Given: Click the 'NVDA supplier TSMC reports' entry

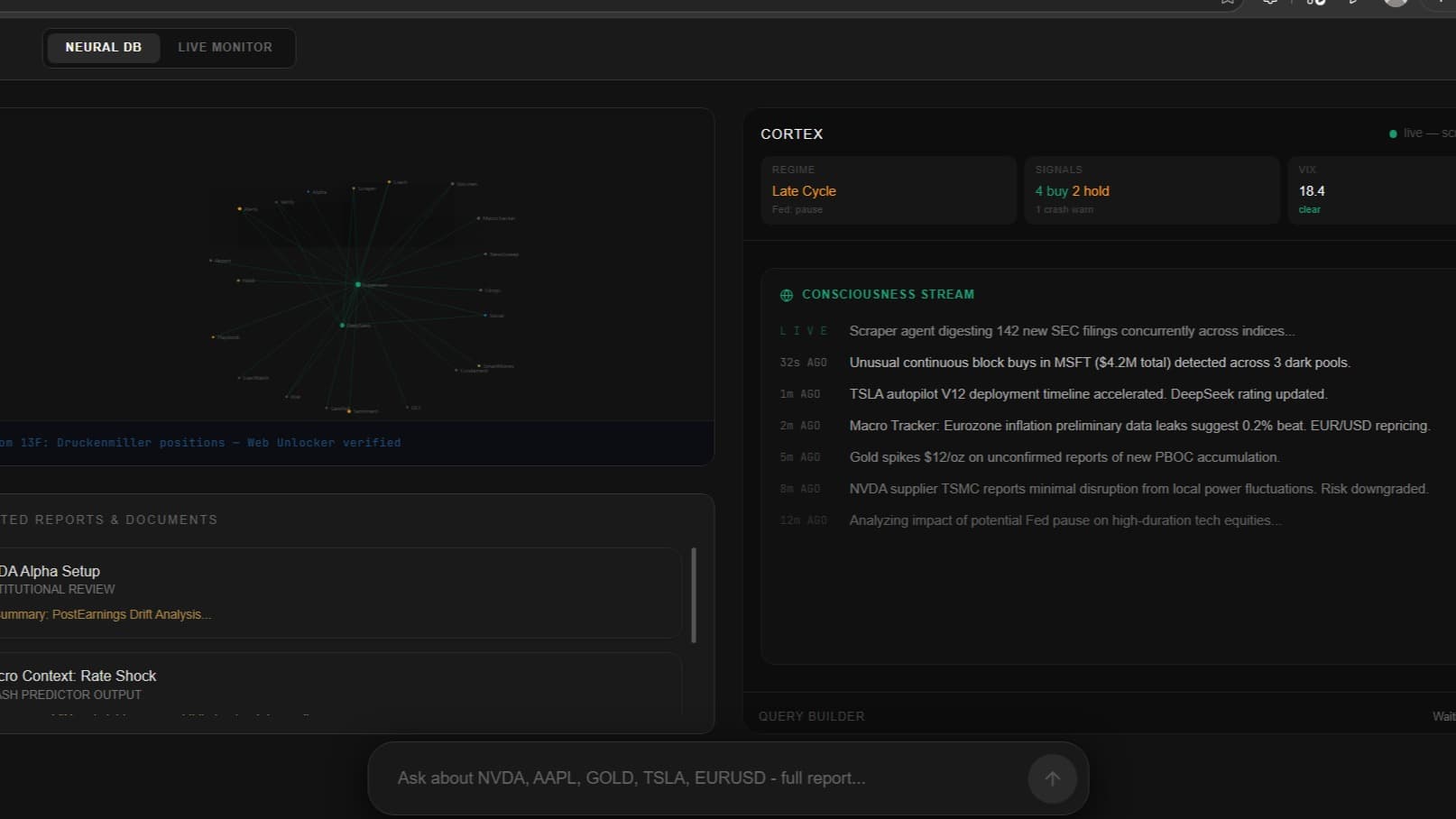Looking at the screenshot, I should (x=1138, y=489).
